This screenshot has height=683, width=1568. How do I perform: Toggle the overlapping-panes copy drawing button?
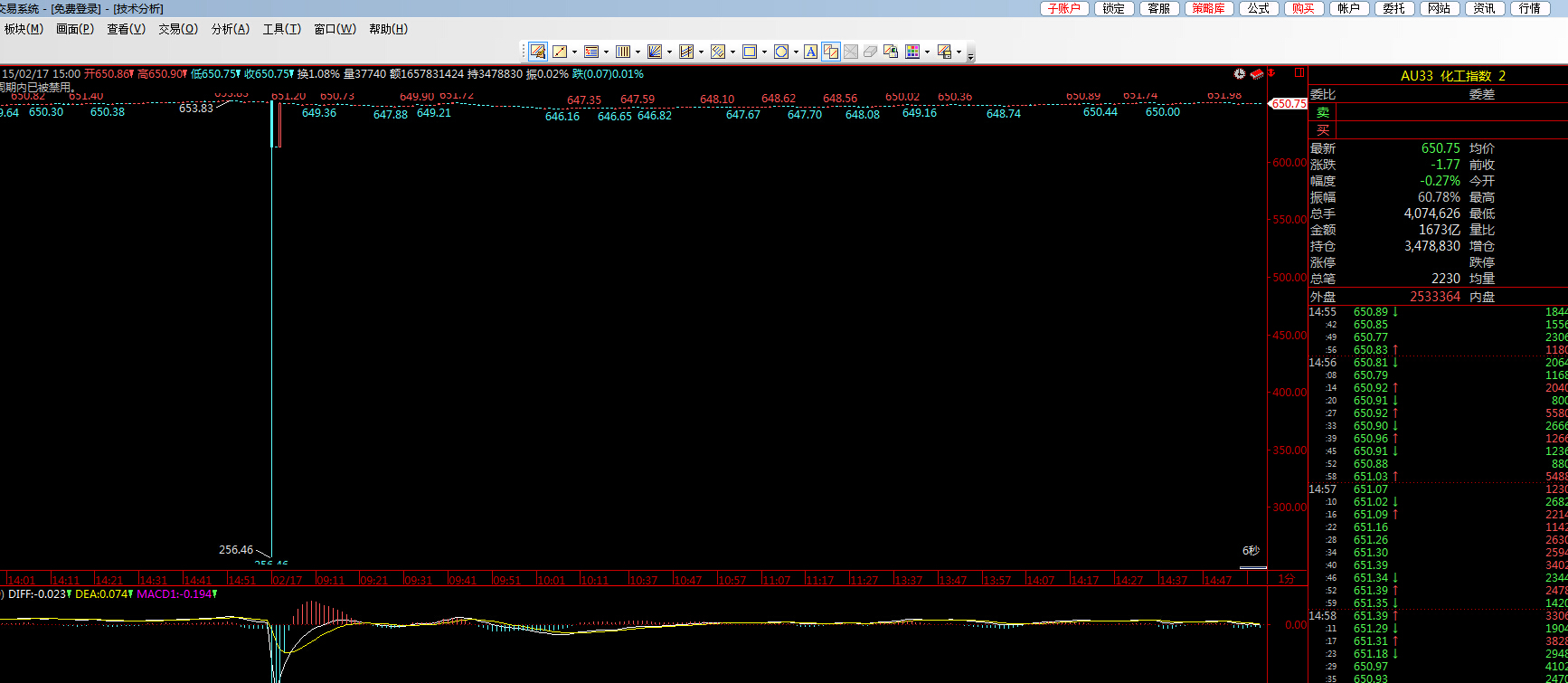pos(830,52)
